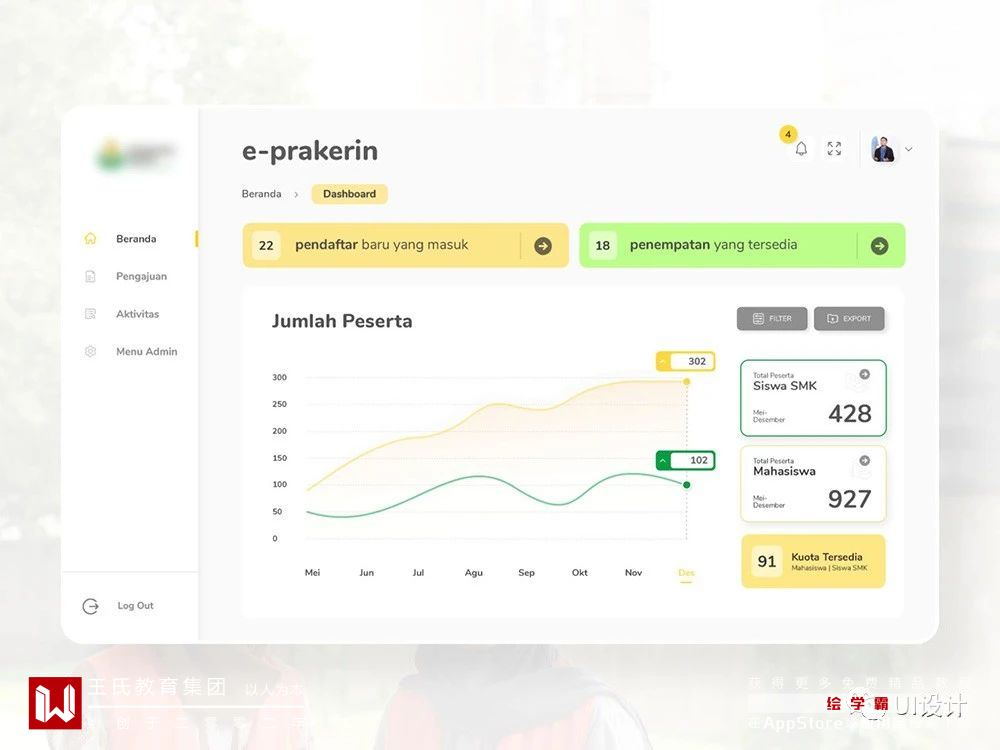The width and height of the screenshot is (1000, 750).
Task: Click the Log Out arrow icon
Action: click(x=91, y=606)
